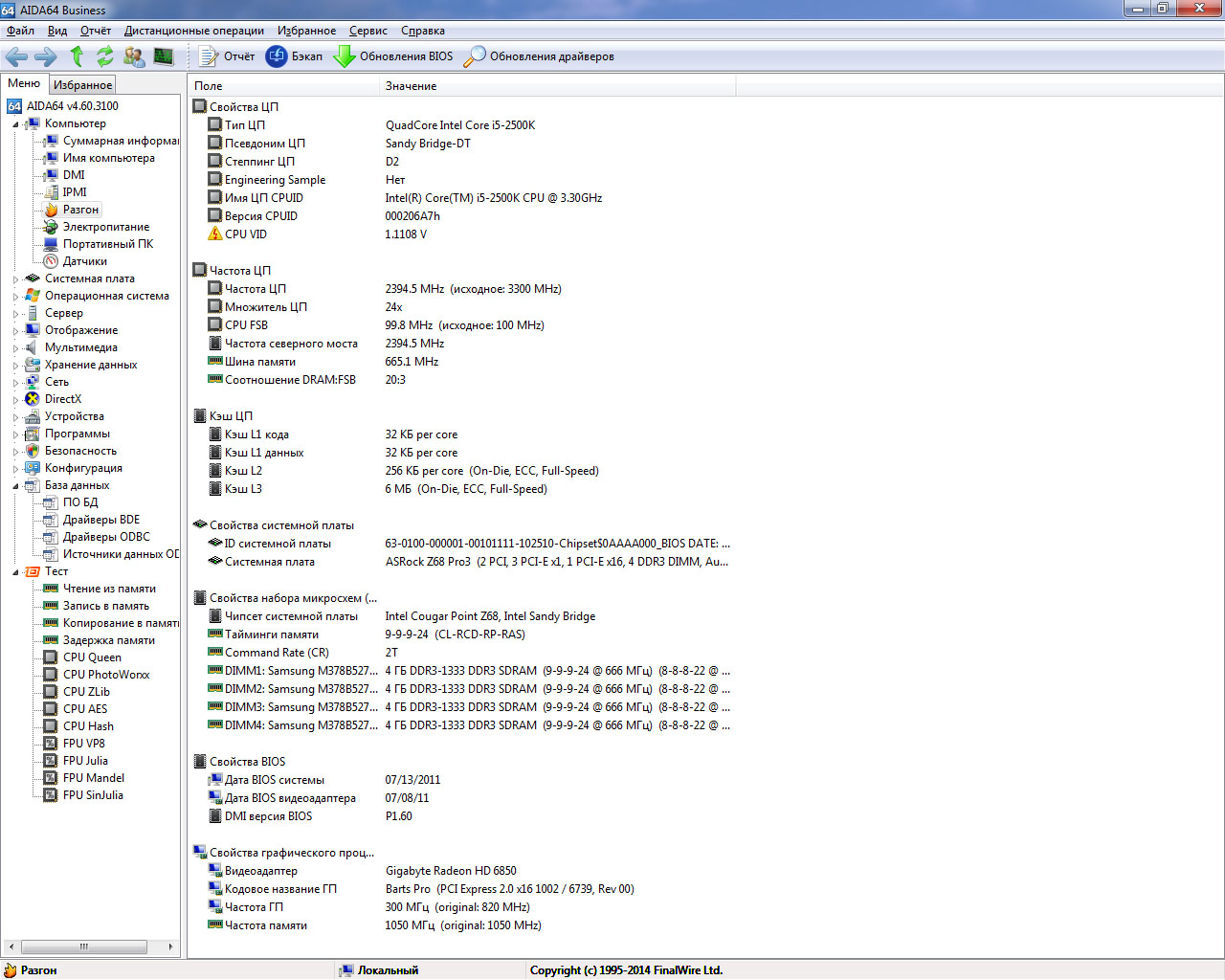This screenshot has height=980, width=1225.
Task: Switch to the Меню sidebar tab
Action: pos(24,83)
